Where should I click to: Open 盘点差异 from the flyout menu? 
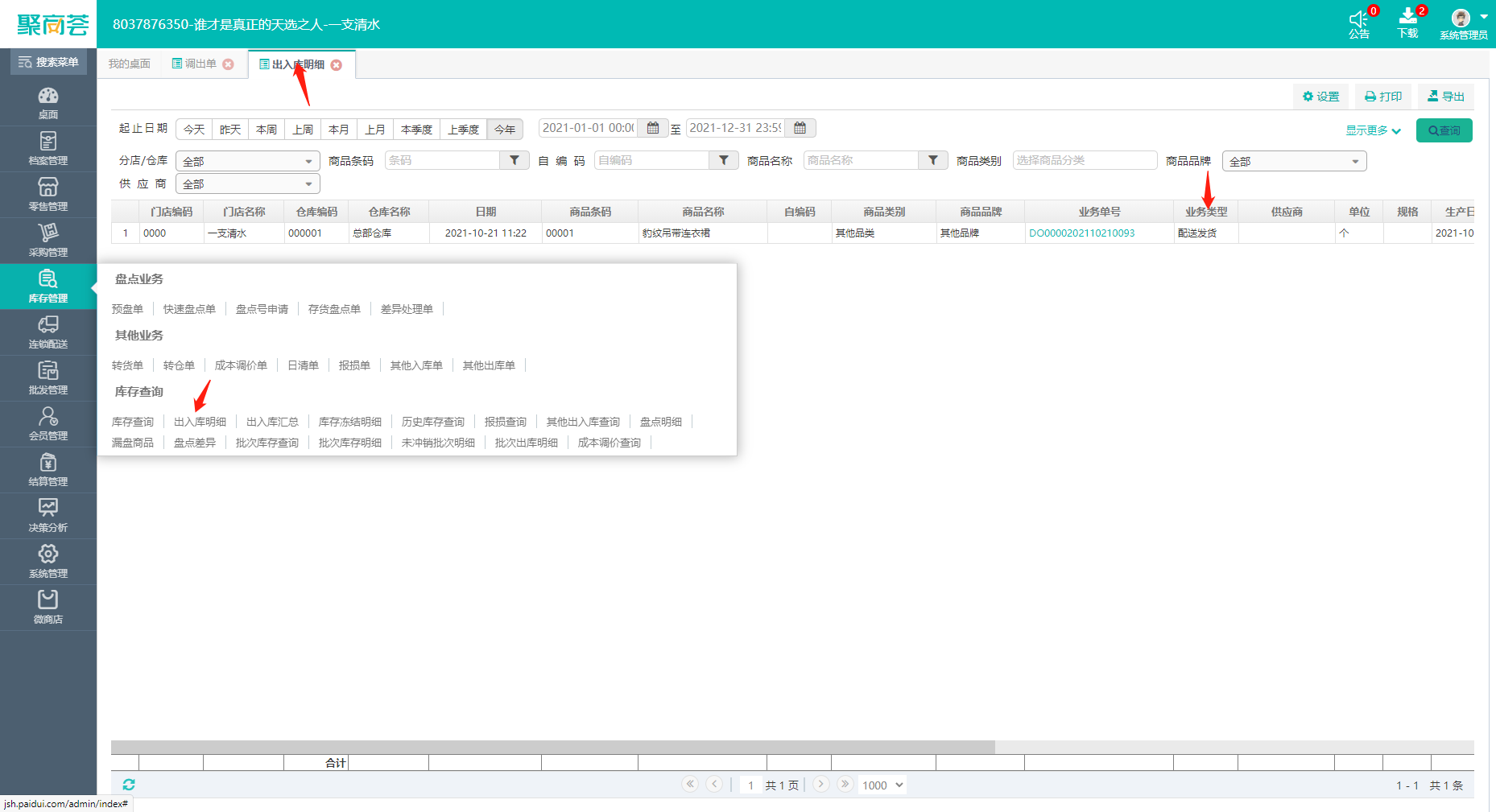195,443
